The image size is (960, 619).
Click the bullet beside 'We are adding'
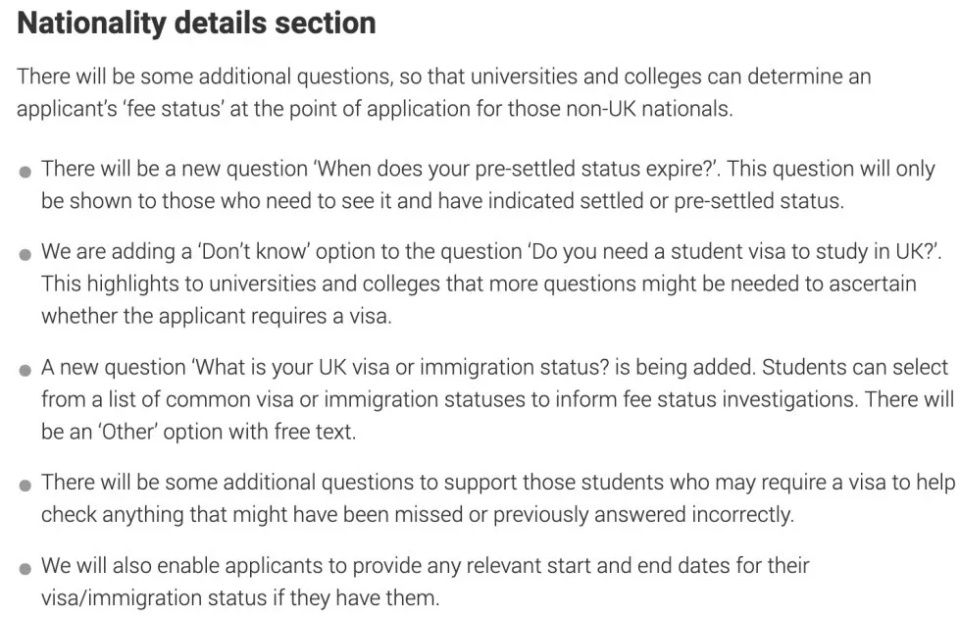(x=25, y=254)
